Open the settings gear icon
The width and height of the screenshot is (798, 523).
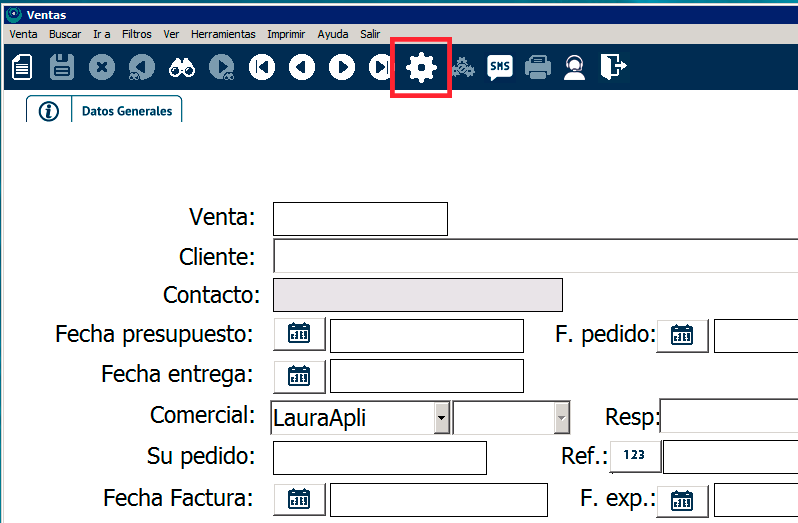click(421, 67)
